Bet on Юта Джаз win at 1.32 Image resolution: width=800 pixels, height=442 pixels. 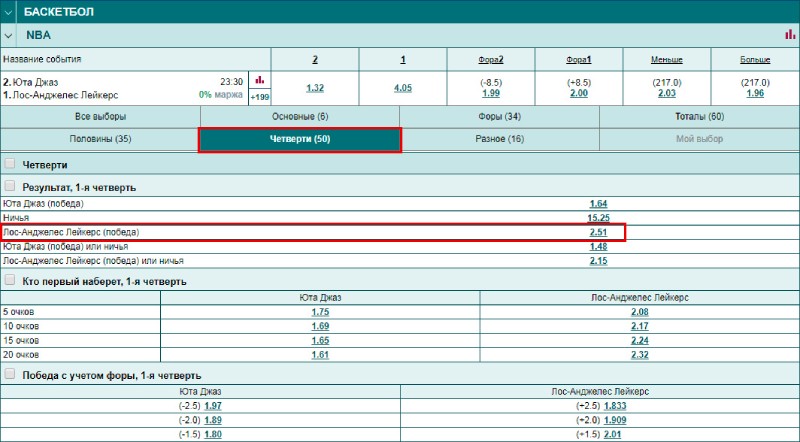[x=315, y=88]
